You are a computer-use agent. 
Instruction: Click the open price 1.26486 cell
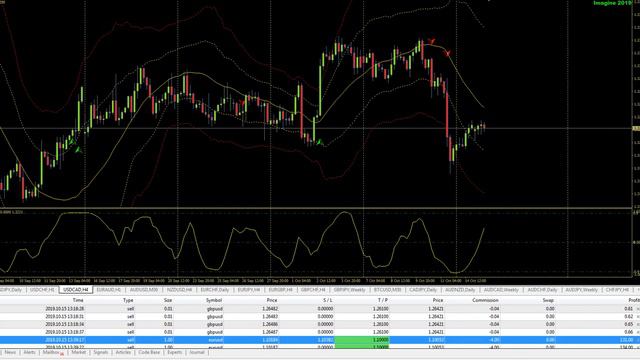click(270, 324)
